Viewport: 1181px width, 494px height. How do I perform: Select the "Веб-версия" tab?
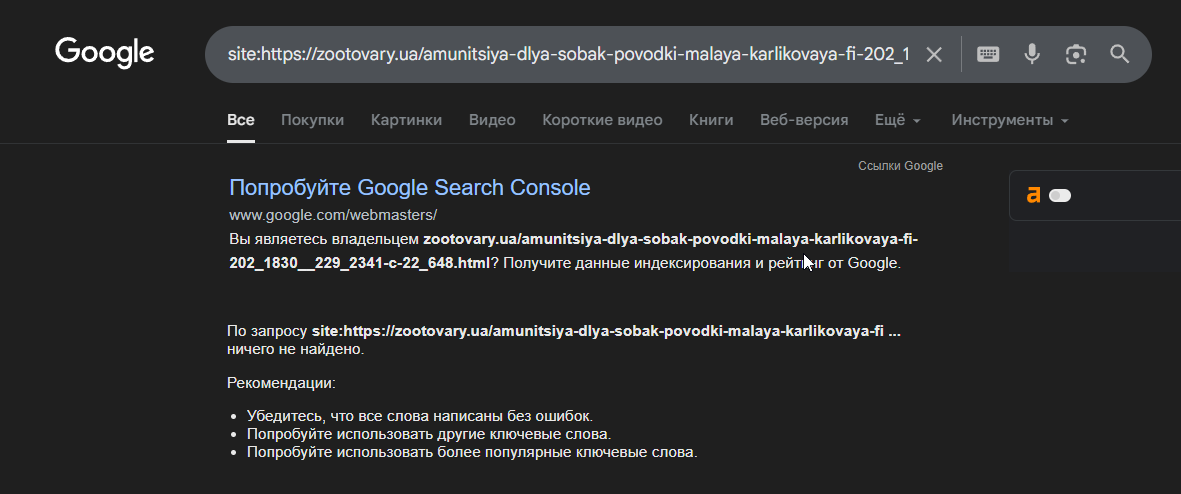pos(804,120)
